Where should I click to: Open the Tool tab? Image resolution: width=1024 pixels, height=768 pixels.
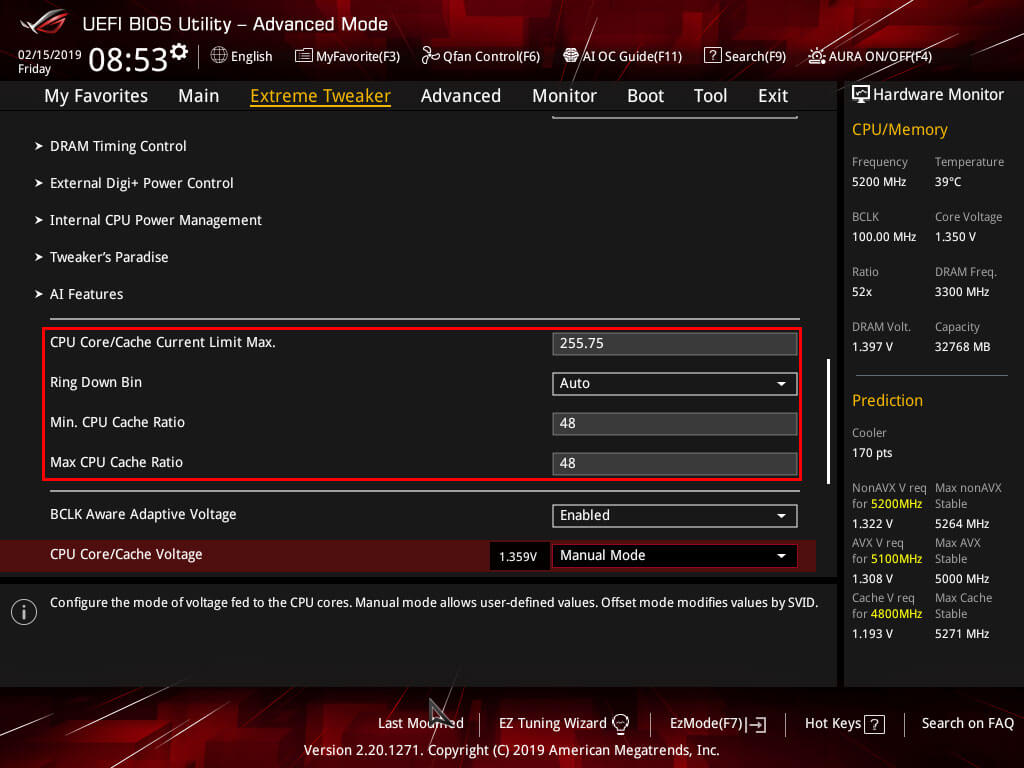(x=711, y=95)
